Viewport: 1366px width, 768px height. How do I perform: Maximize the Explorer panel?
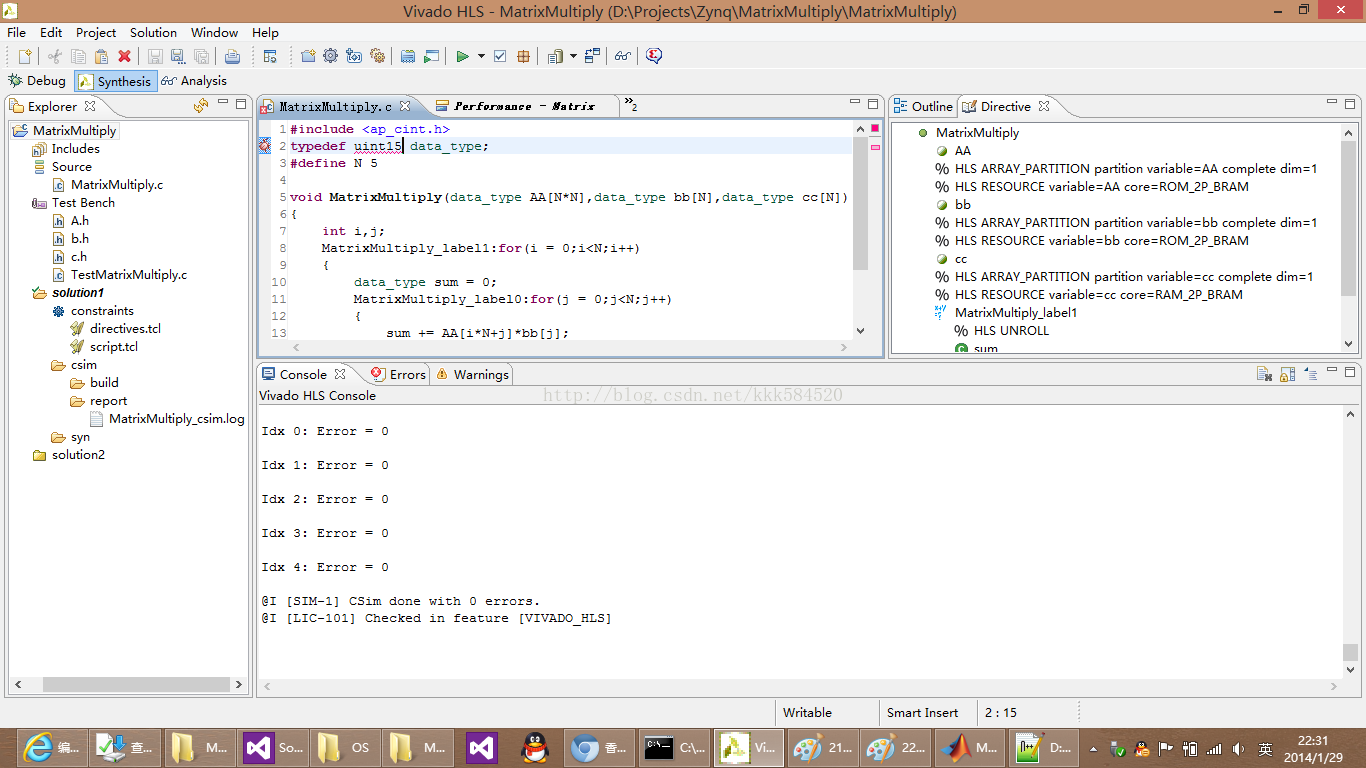pyautogui.click(x=241, y=102)
